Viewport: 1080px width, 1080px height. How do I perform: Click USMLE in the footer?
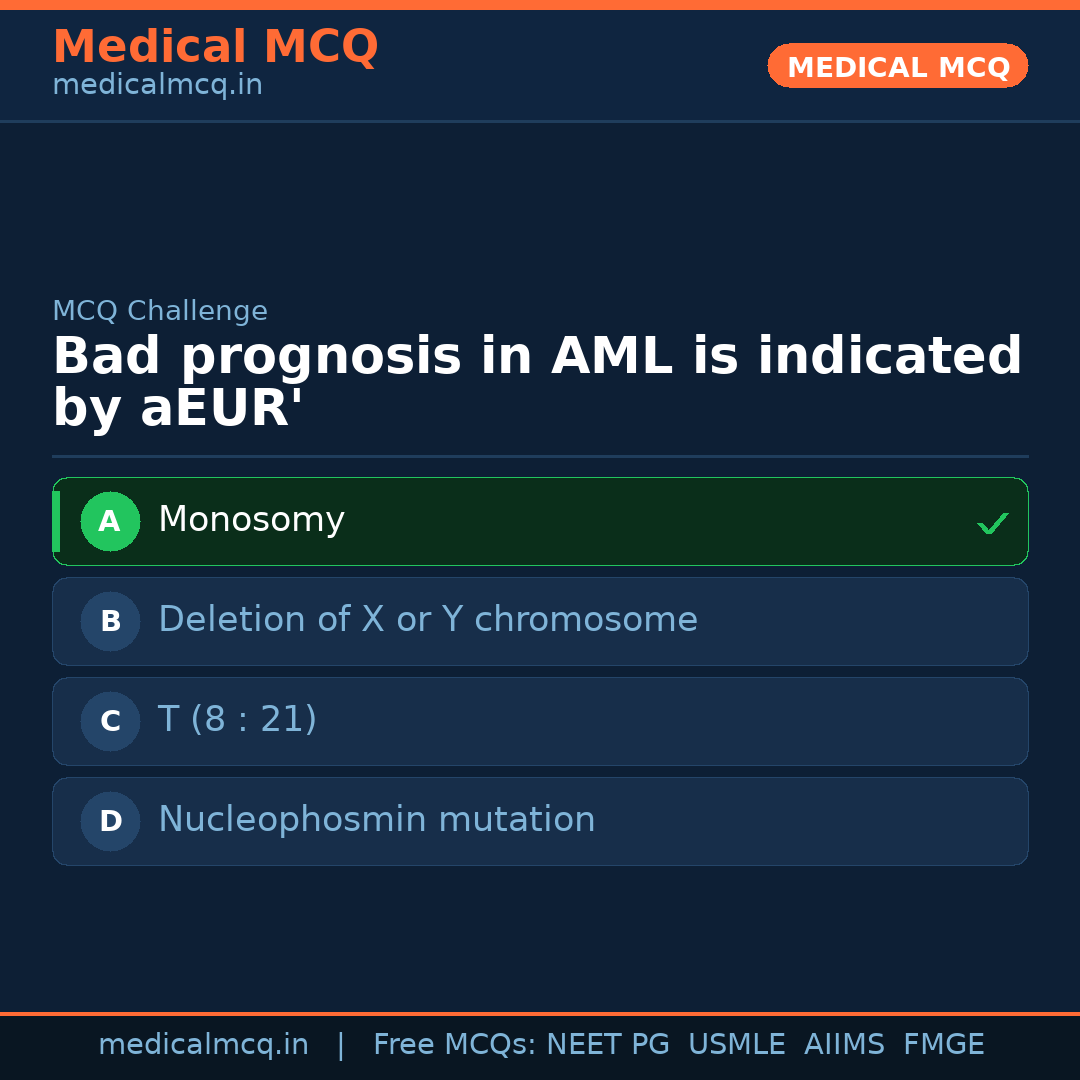[736, 1045]
